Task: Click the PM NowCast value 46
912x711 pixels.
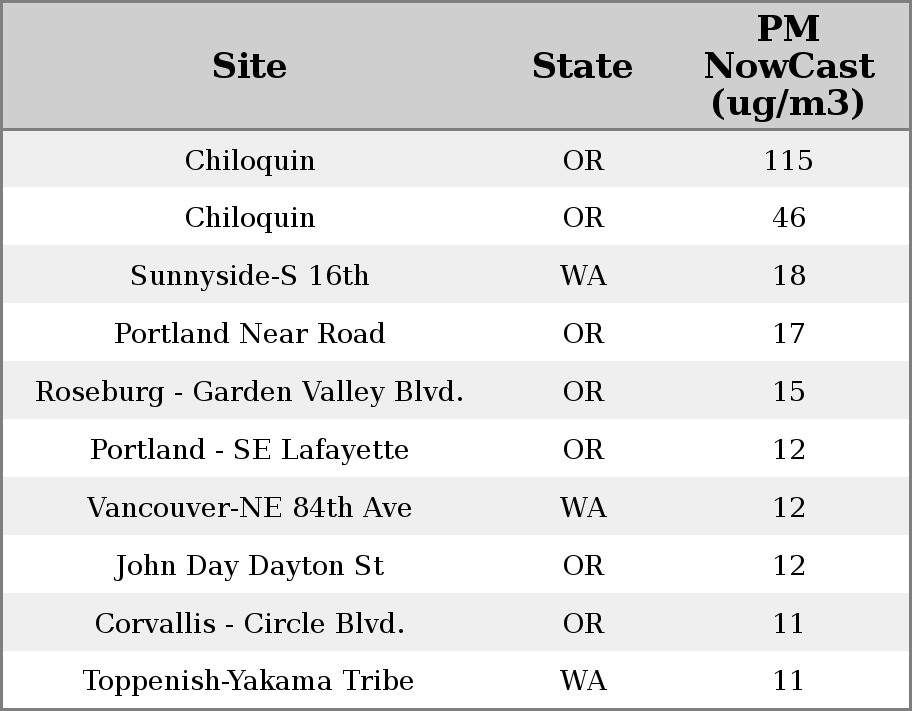Action: [x=788, y=218]
